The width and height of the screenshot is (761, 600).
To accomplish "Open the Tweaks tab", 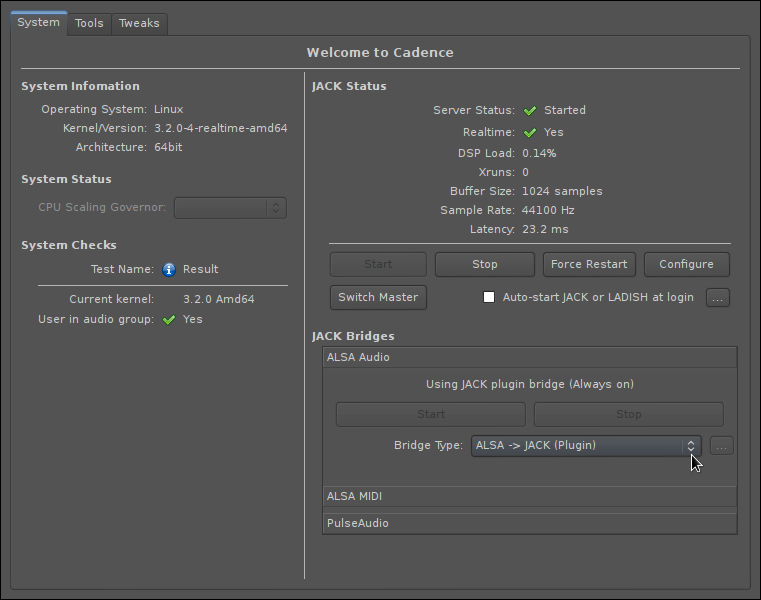I will click(x=139, y=23).
